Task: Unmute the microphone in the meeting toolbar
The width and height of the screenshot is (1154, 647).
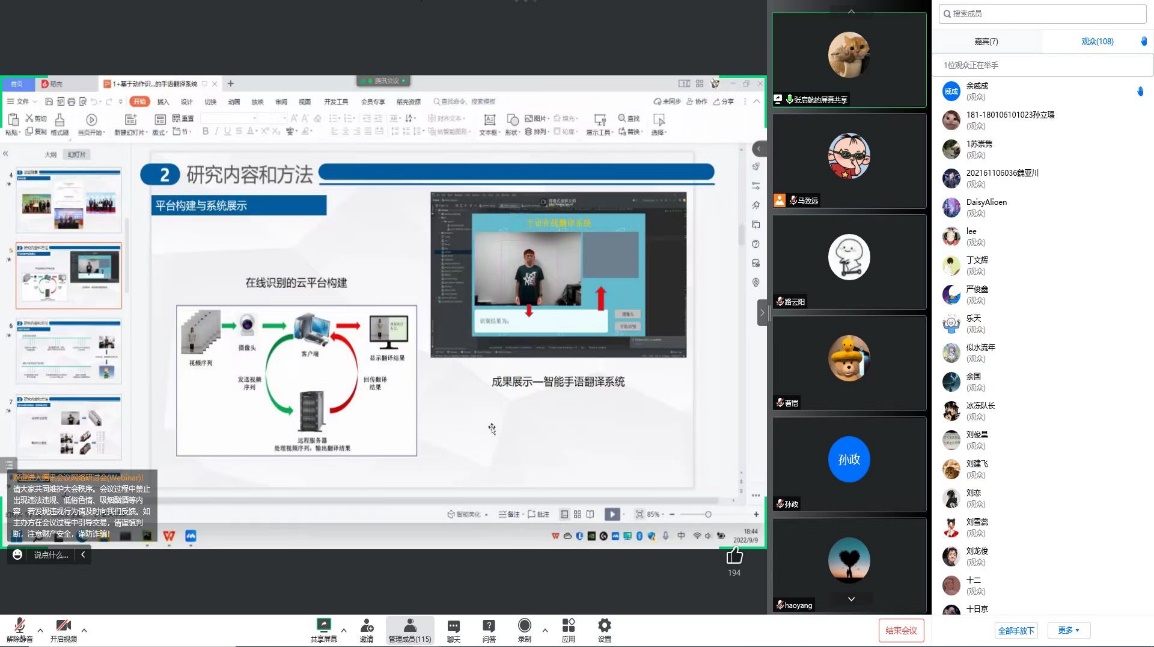Action: pyautogui.click(x=19, y=627)
